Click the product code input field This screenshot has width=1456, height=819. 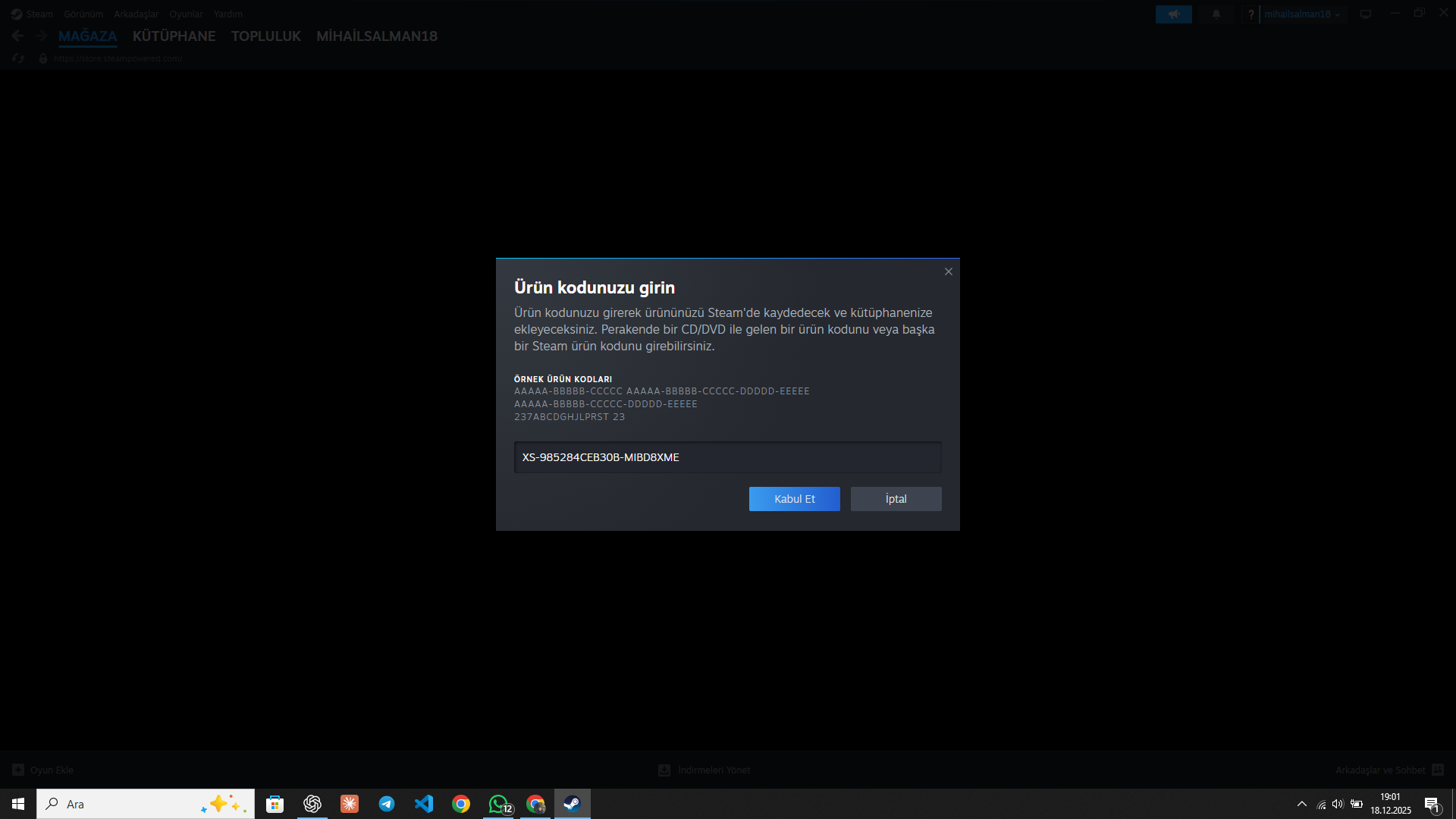(727, 457)
